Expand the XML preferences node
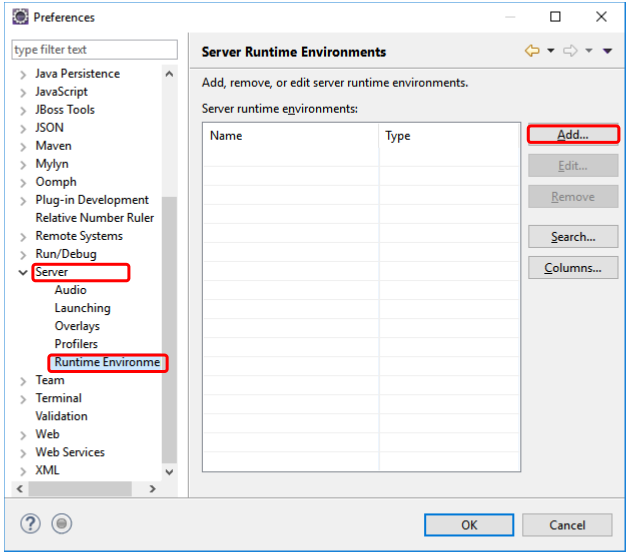The height and width of the screenshot is (555, 629). [23, 471]
